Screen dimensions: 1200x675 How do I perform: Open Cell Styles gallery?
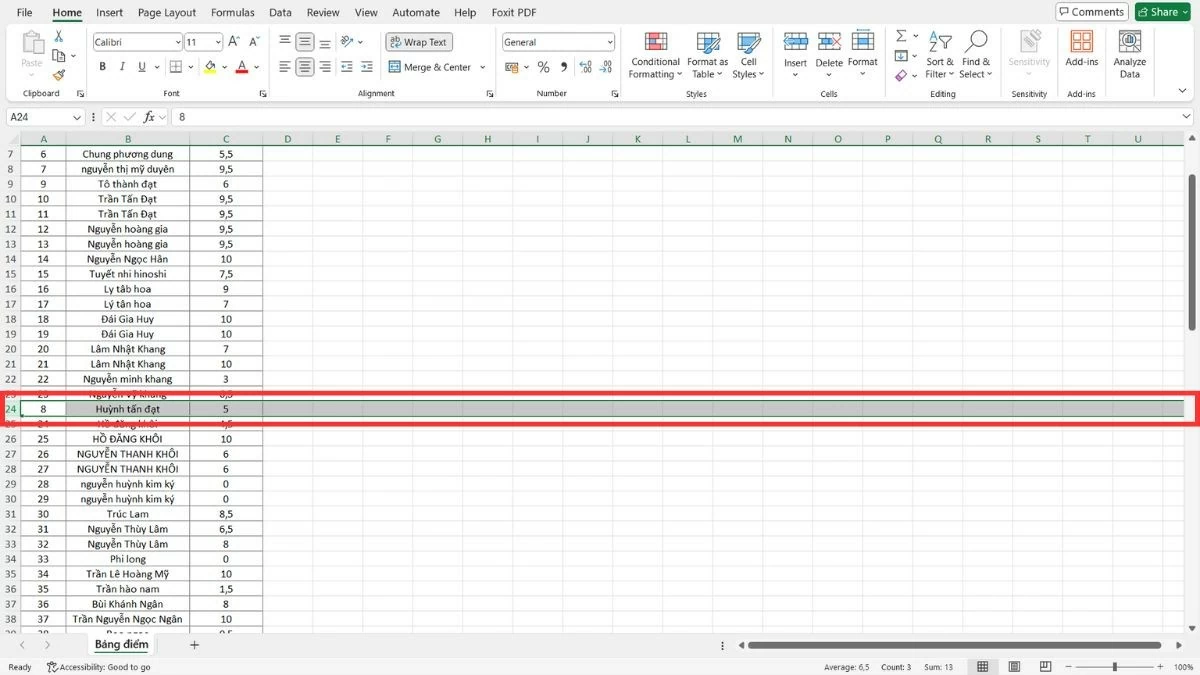(x=748, y=54)
